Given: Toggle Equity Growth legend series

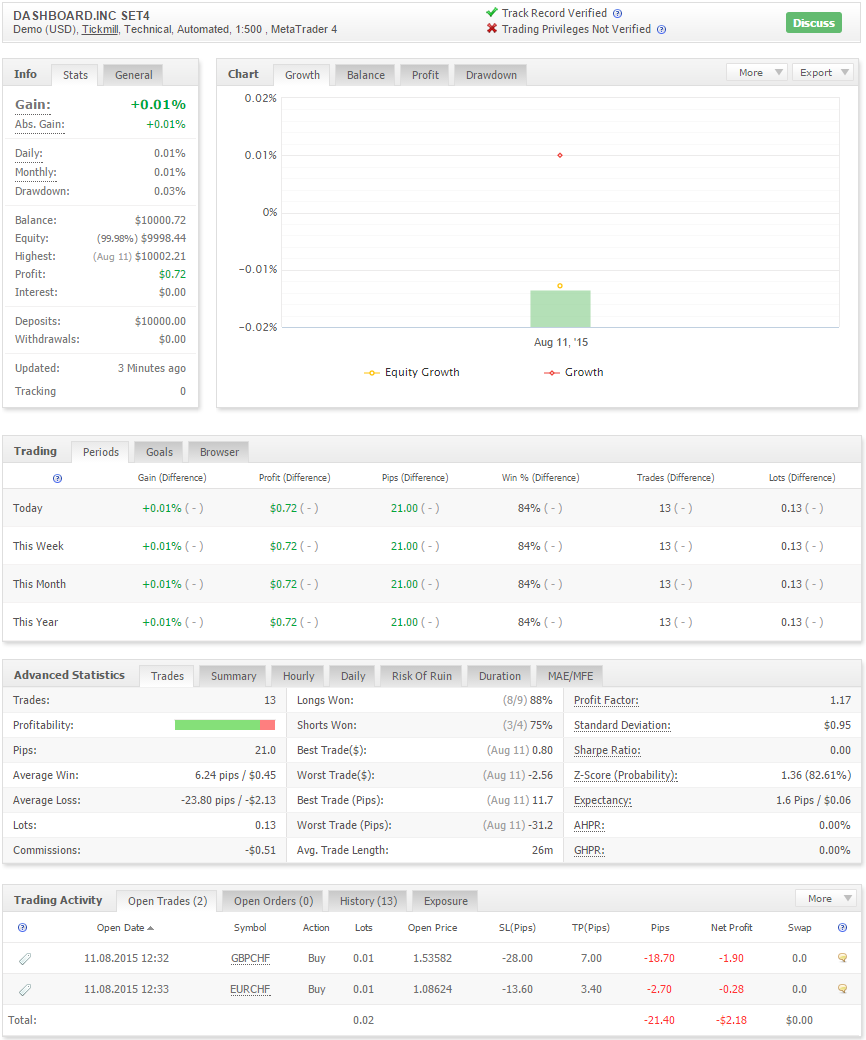Looking at the screenshot, I should (x=412, y=373).
